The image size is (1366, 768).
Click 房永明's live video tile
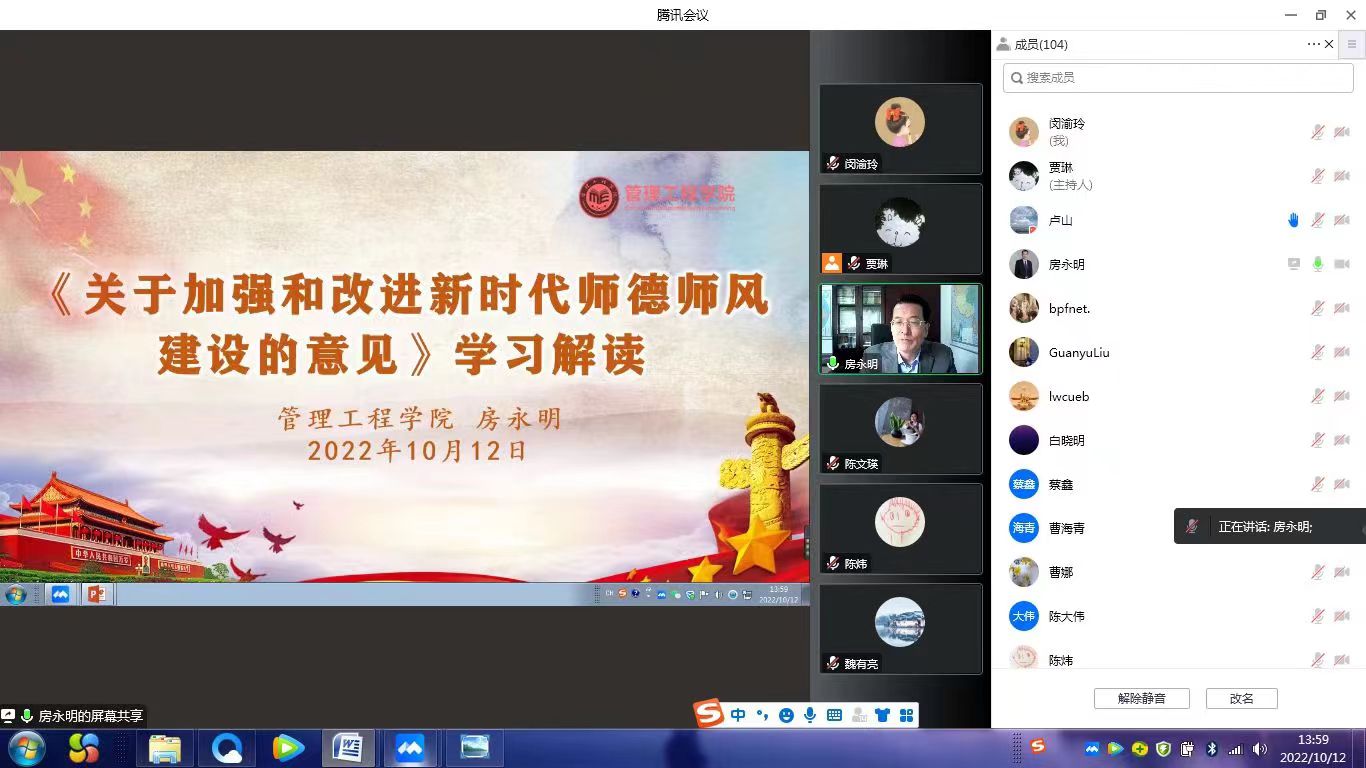pos(900,329)
